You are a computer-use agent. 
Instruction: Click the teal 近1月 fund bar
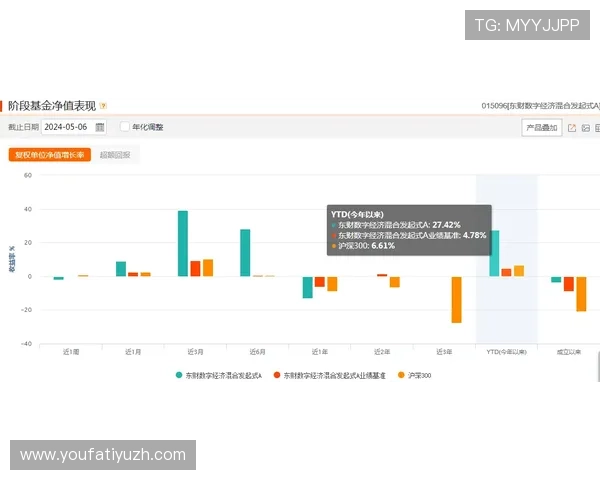pyautogui.click(x=121, y=269)
